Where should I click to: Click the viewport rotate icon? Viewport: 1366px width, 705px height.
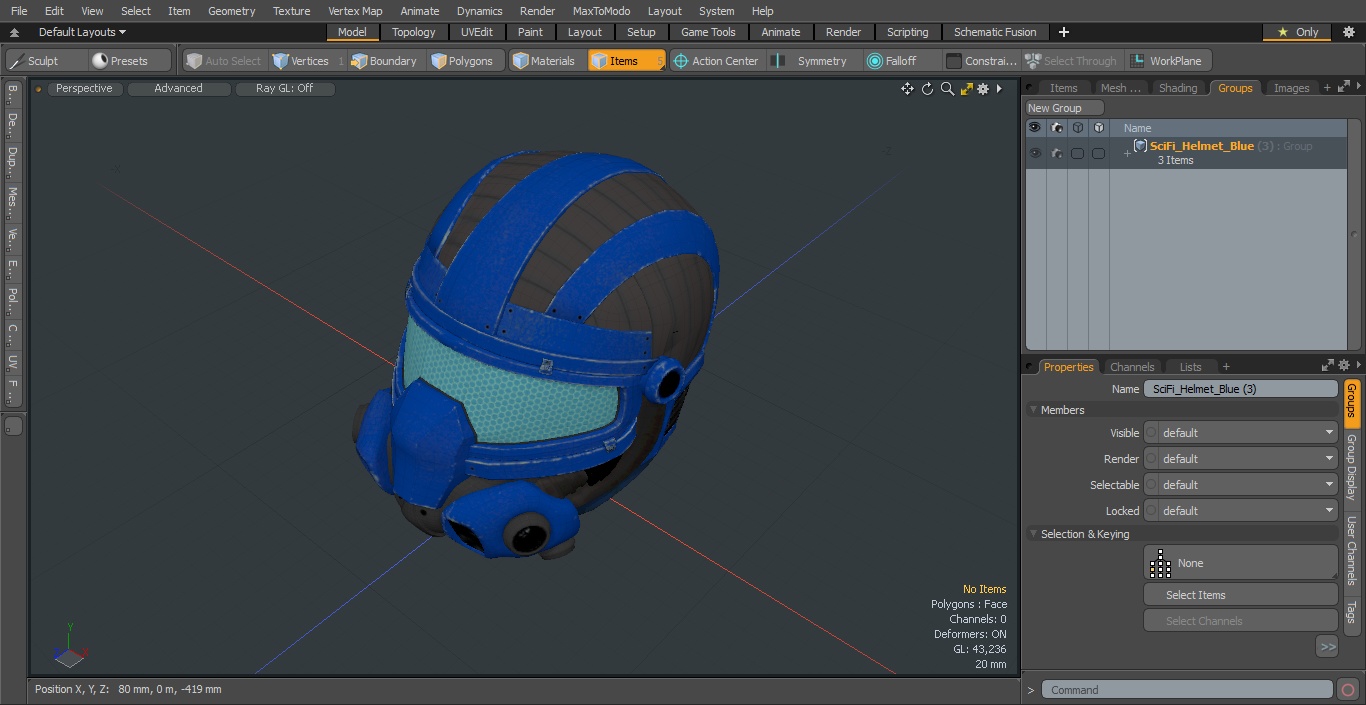tap(927, 89)
